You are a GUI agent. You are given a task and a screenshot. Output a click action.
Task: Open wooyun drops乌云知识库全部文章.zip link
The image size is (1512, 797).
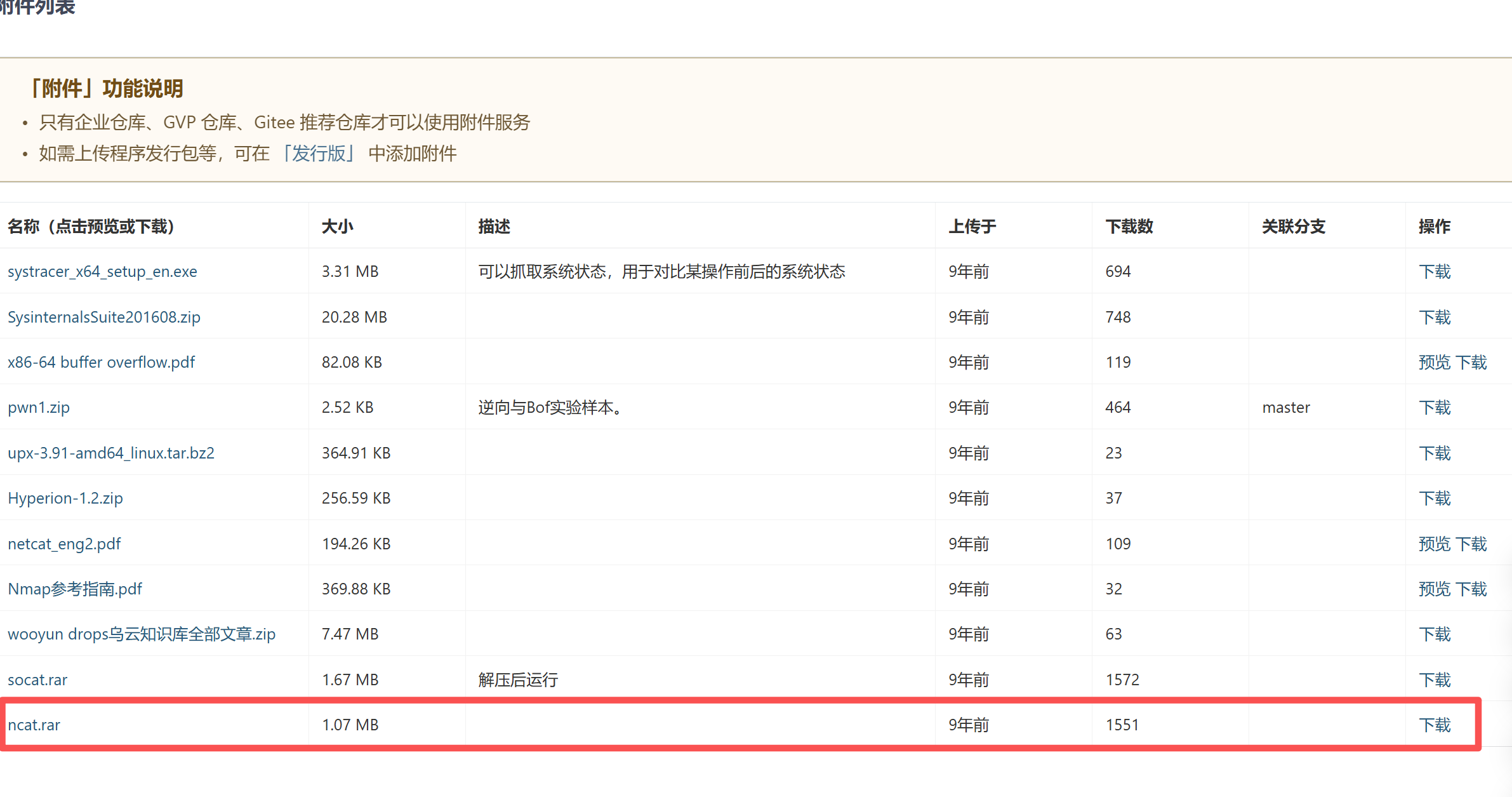142,634
